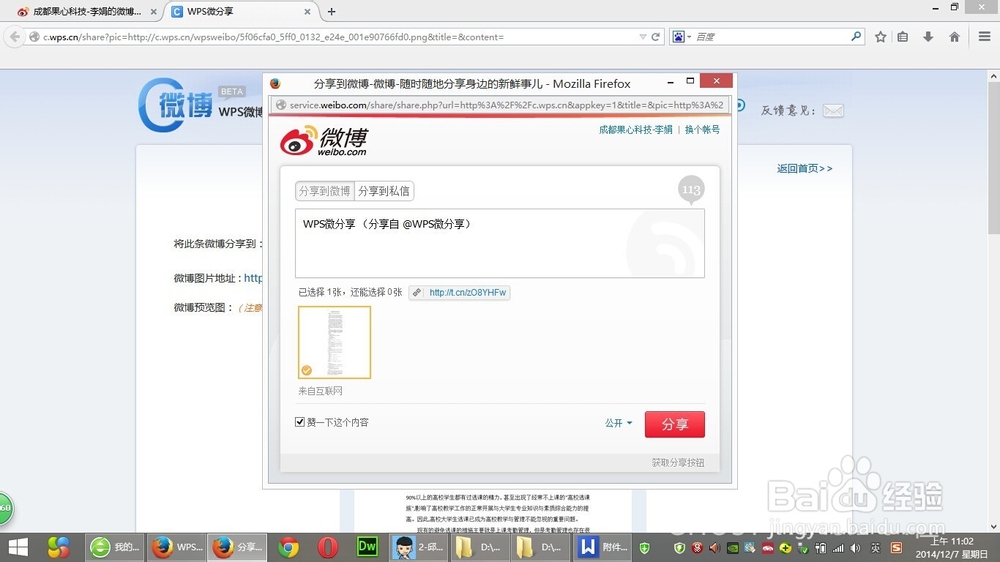Click the 百度 search field
The height and width of the screenshot is (562, 1000).
click(x=770, y=37)
